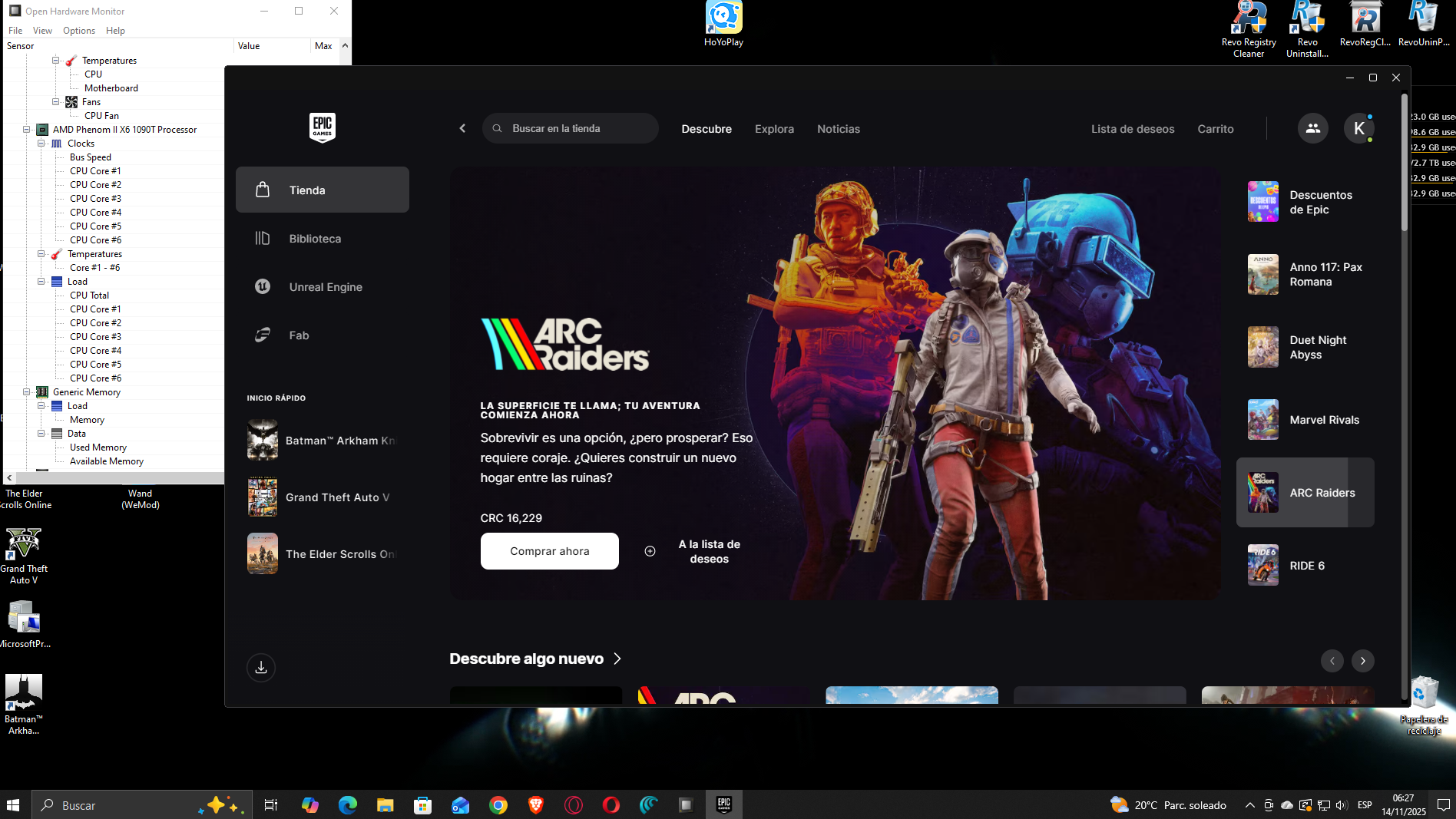Click the Epic Games logo icon
This screenshot has width=1456, height=819.
pos(323,127)
